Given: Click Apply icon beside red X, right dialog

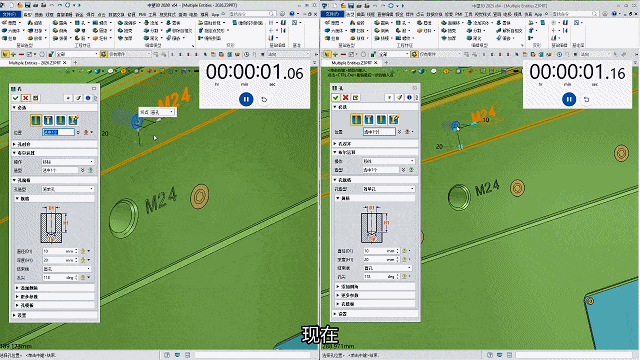Looking at the screenshot, I should point(356,97).
